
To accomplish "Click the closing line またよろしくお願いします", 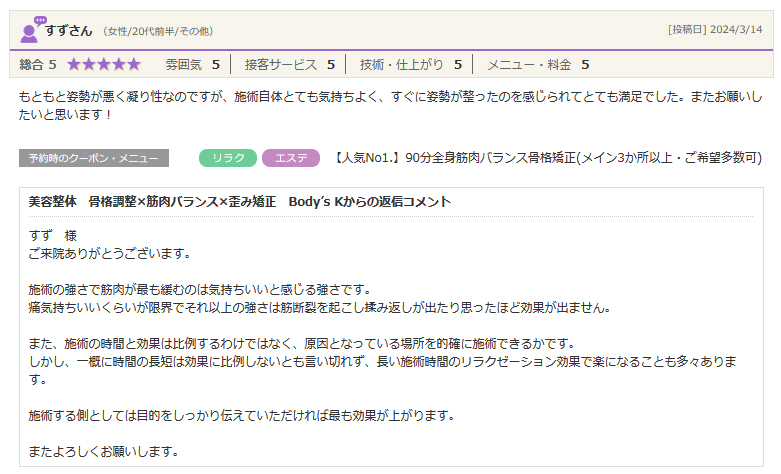I will (x=103, y=451).
